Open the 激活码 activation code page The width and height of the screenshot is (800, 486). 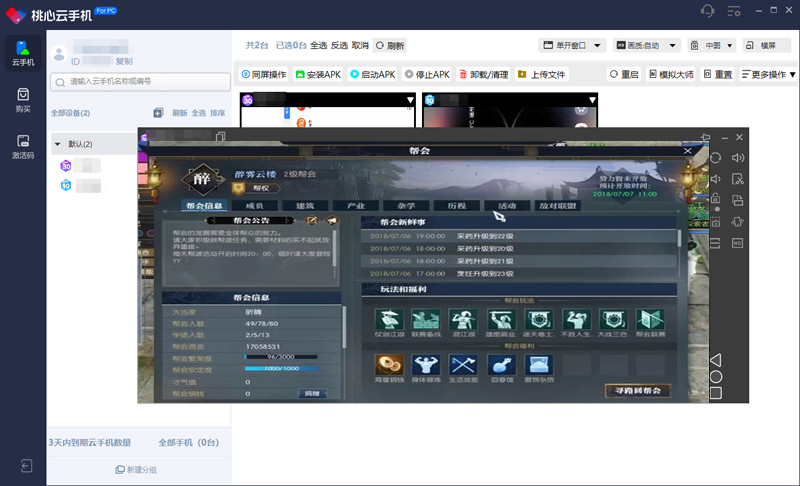click(x=23, y=147)
